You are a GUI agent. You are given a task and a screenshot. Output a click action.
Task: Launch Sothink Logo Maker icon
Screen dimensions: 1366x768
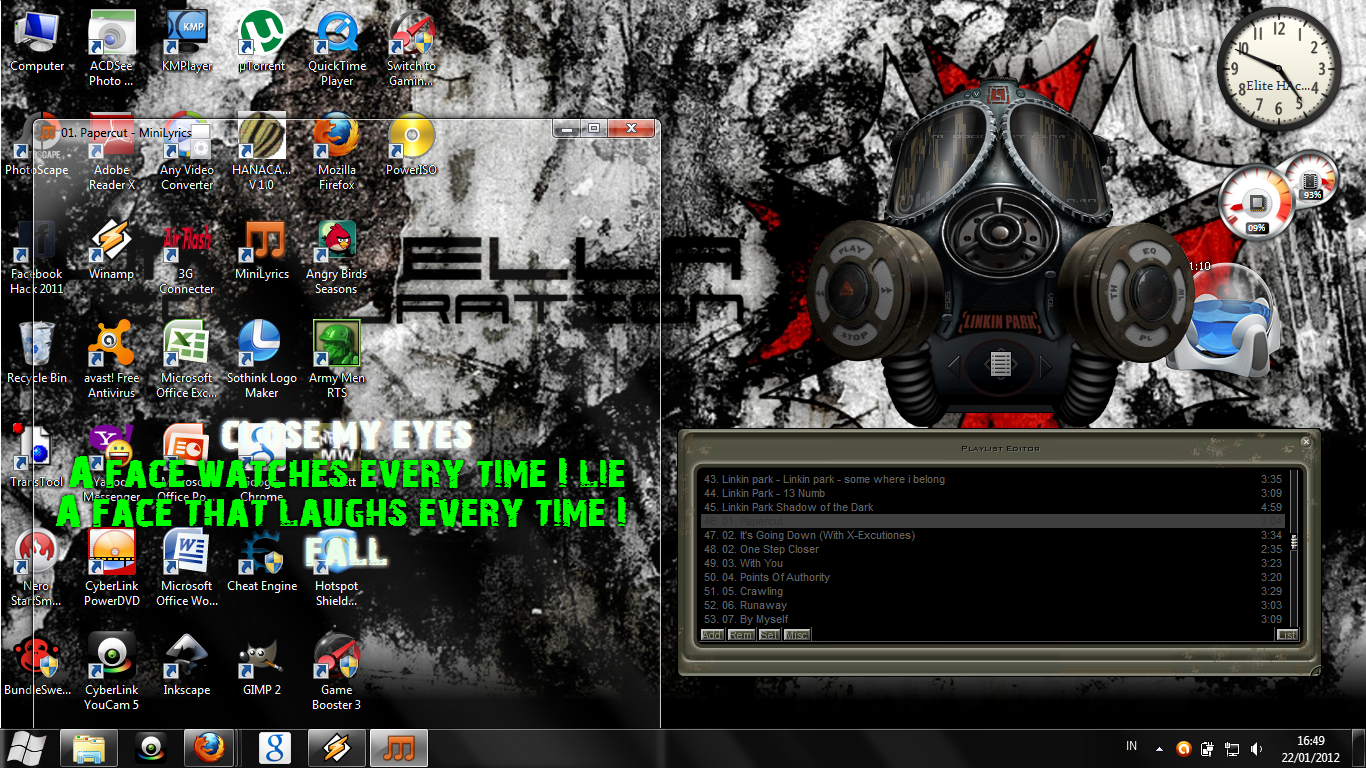262,360
